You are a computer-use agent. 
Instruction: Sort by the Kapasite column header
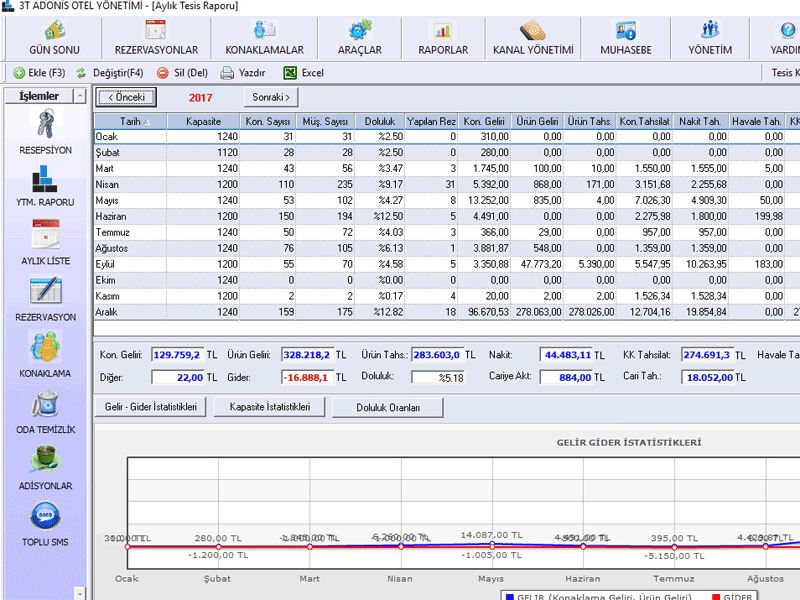coord(203,121)
